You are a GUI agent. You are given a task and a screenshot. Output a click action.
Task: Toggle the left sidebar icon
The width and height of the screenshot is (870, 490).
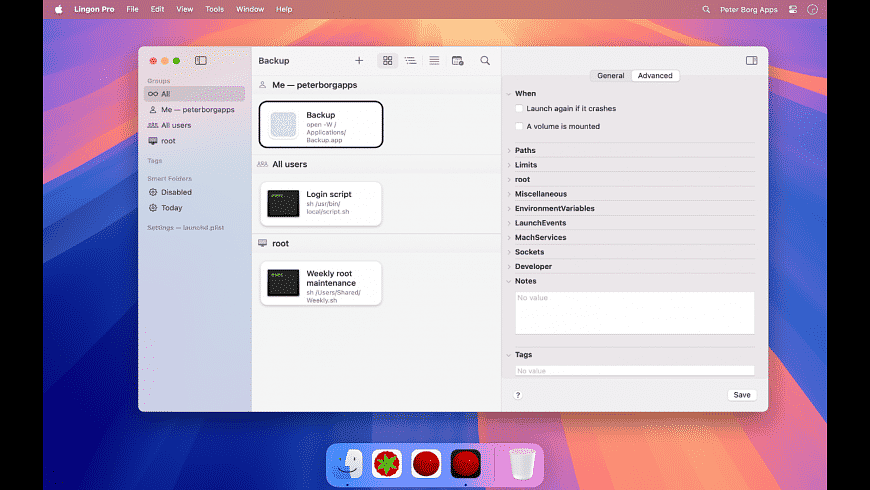pos(201,61)
